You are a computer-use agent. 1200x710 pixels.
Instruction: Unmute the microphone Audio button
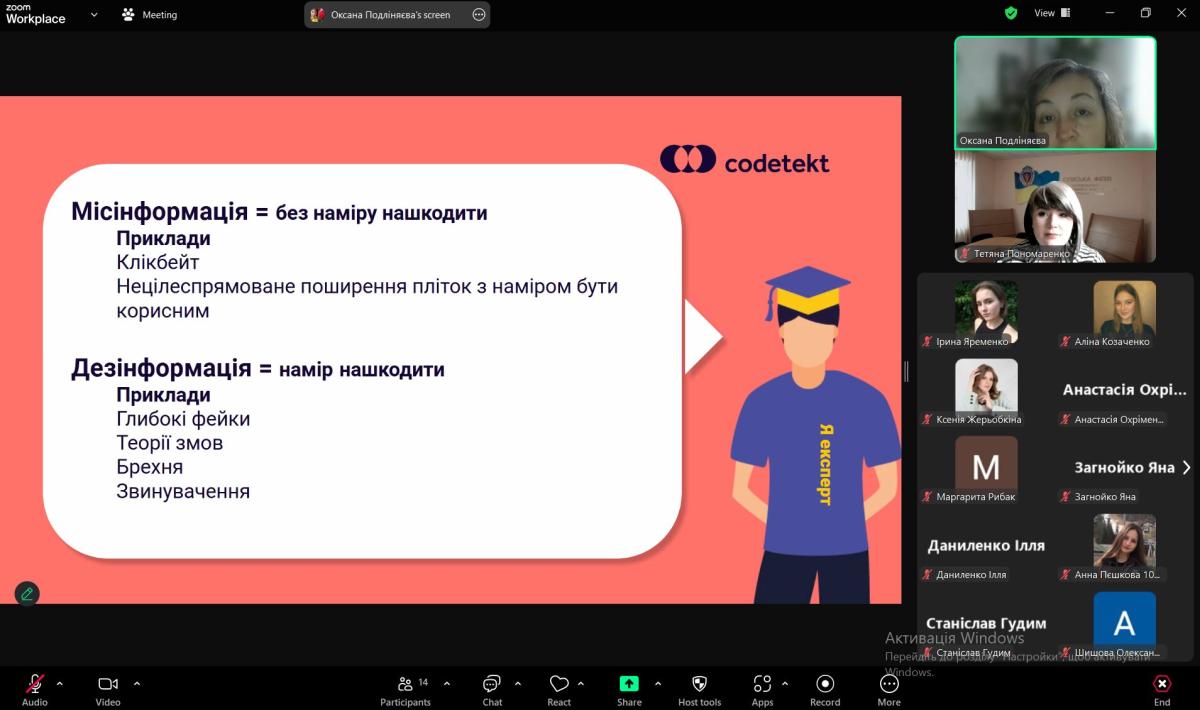[35, 684]
